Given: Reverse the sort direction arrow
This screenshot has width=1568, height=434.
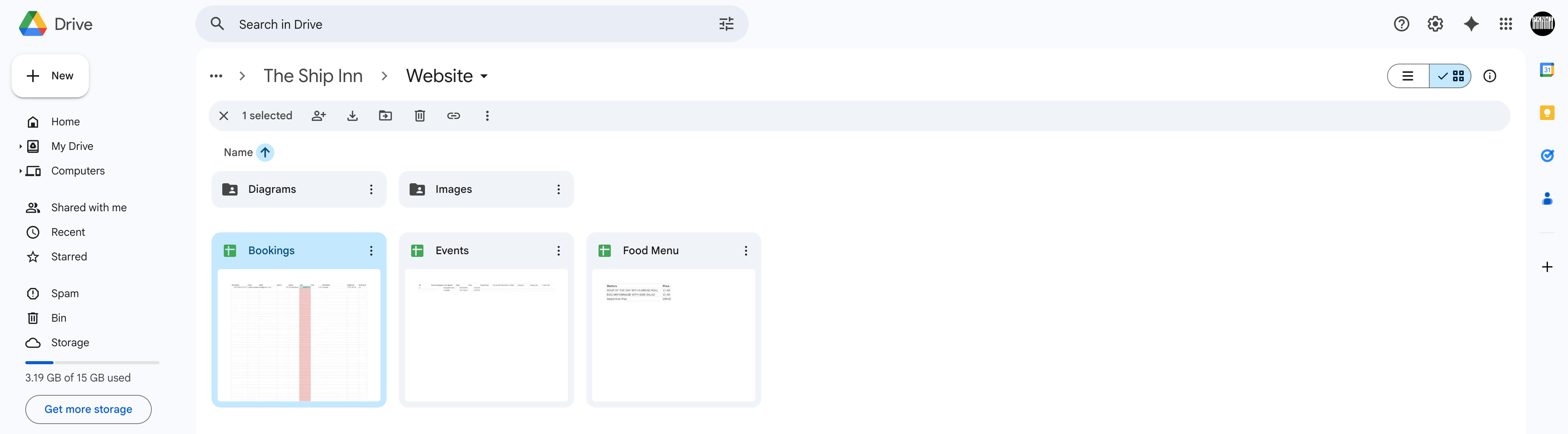Looking at the screenshot, I should tap(266, 152).
